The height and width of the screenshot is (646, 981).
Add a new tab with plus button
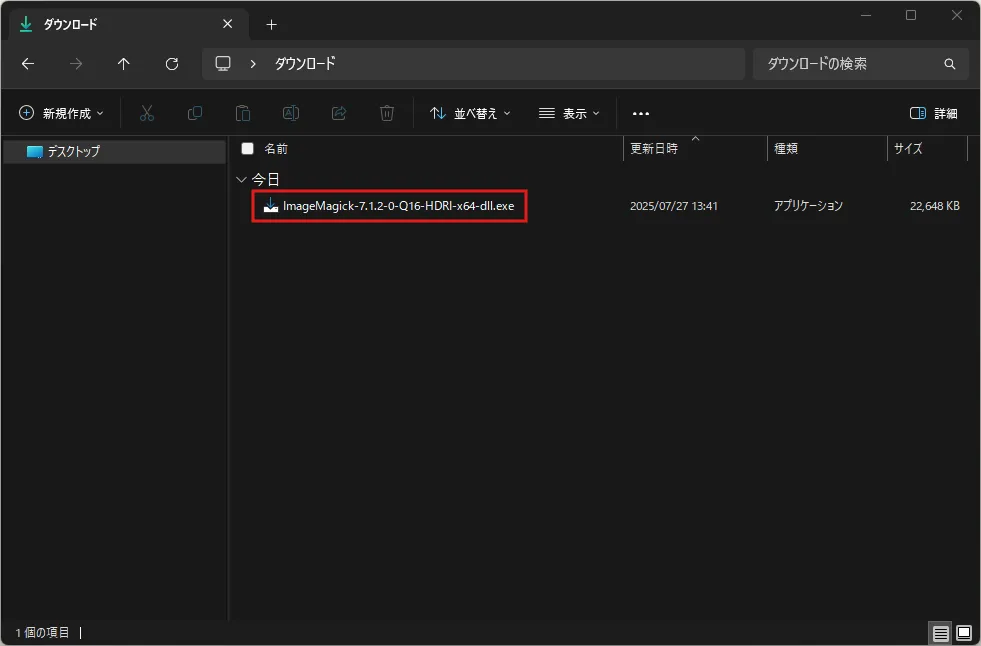click(271, 24)
